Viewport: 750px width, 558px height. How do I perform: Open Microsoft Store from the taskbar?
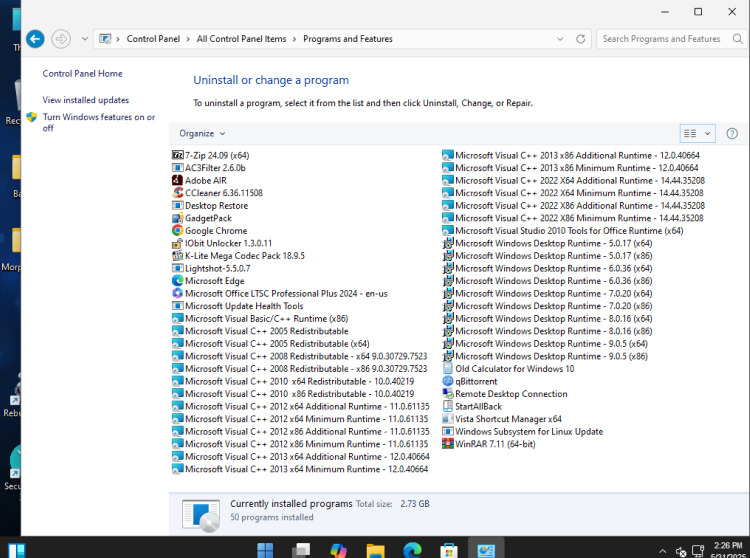click(449, 550)
